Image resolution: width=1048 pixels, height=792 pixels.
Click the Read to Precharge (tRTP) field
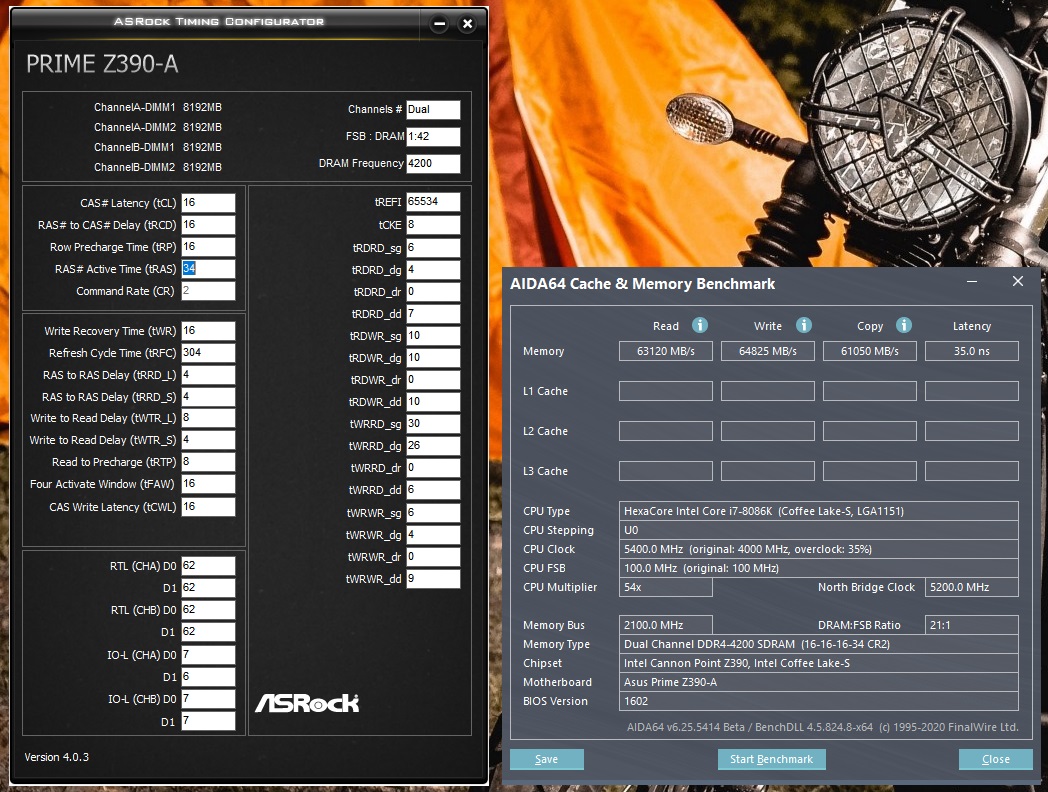tap(208, 462)
